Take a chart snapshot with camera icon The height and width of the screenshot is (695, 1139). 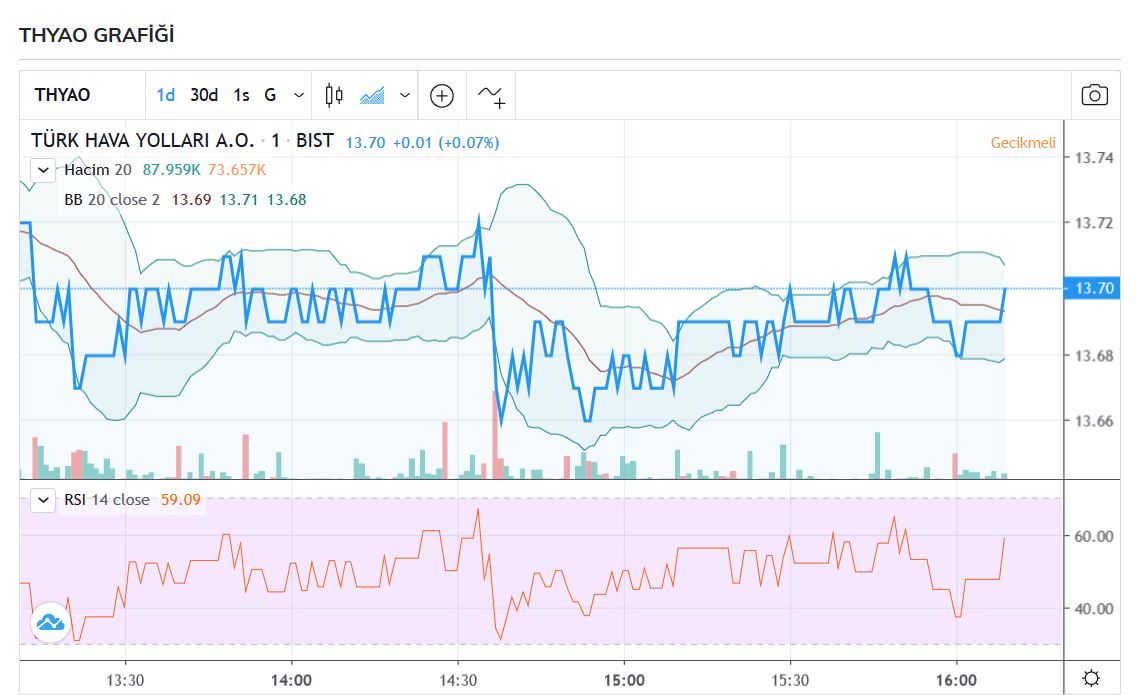[x=1095, y=95]
